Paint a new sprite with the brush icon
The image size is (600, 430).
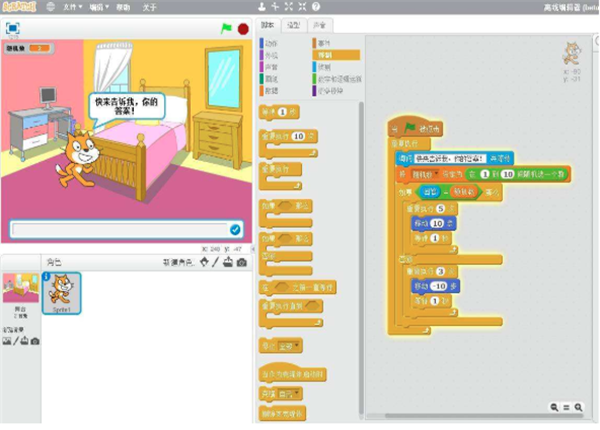pyautogui.click(x=215, y=262)
